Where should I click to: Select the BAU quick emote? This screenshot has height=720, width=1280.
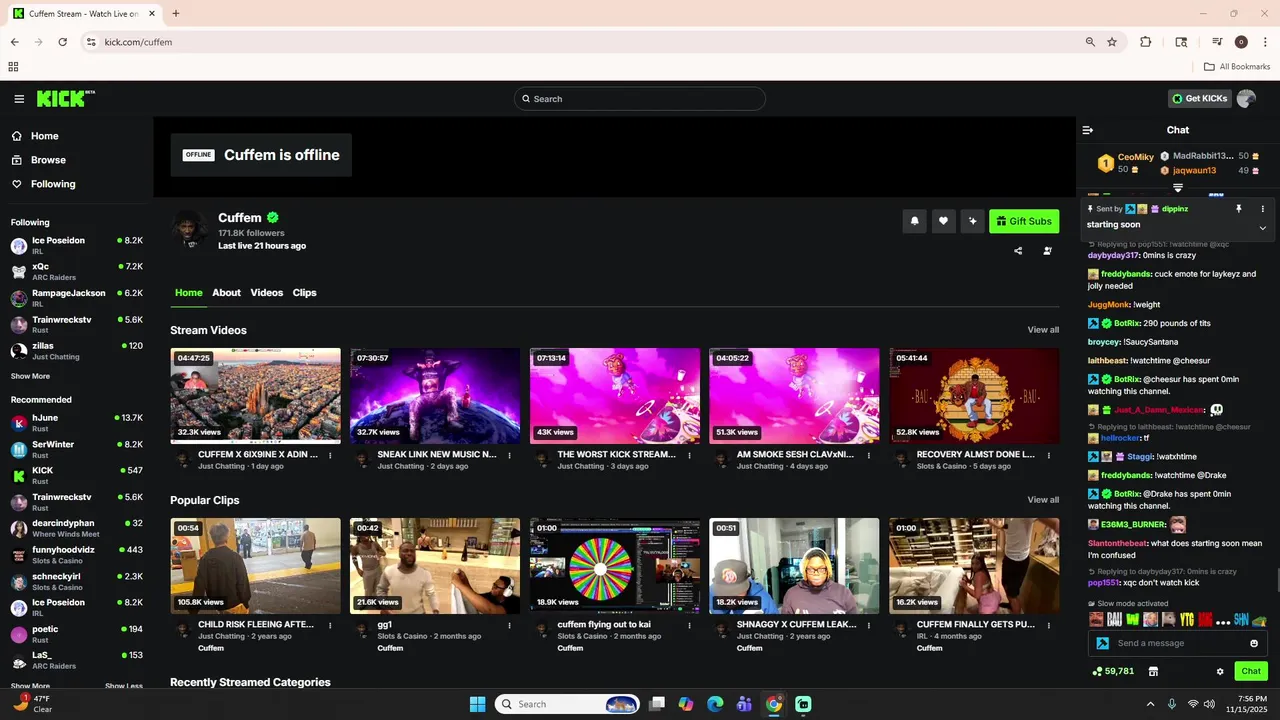tap(1114, 620)
